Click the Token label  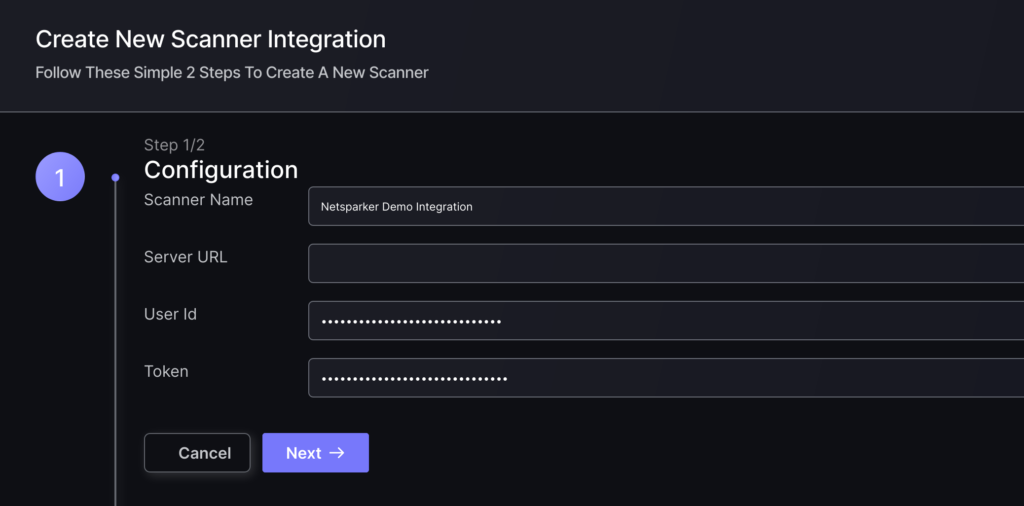tap(166, 371)
